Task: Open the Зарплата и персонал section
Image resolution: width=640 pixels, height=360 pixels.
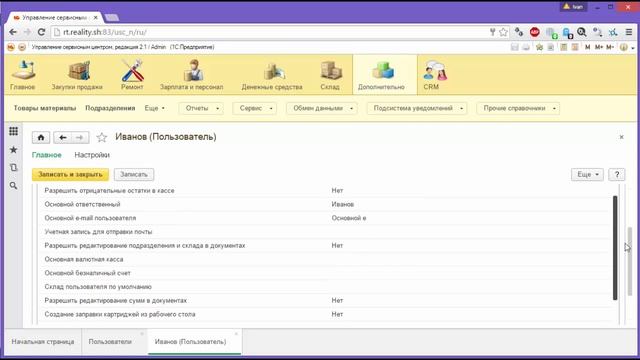Action: 191,75
